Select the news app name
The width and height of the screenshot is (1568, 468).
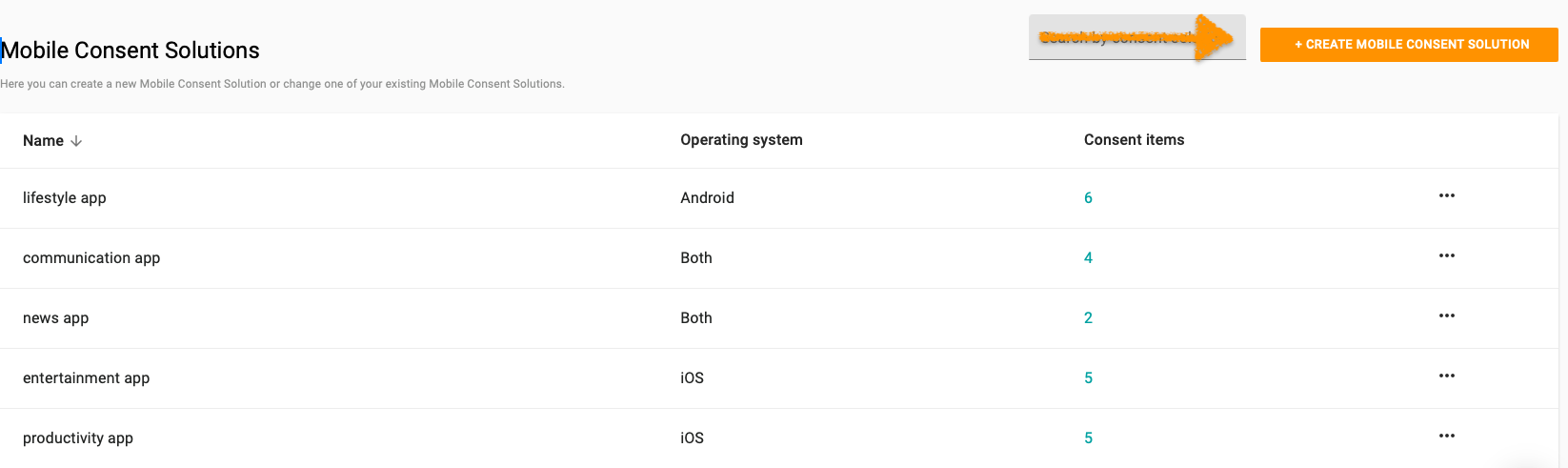click(x=55, y=318)
